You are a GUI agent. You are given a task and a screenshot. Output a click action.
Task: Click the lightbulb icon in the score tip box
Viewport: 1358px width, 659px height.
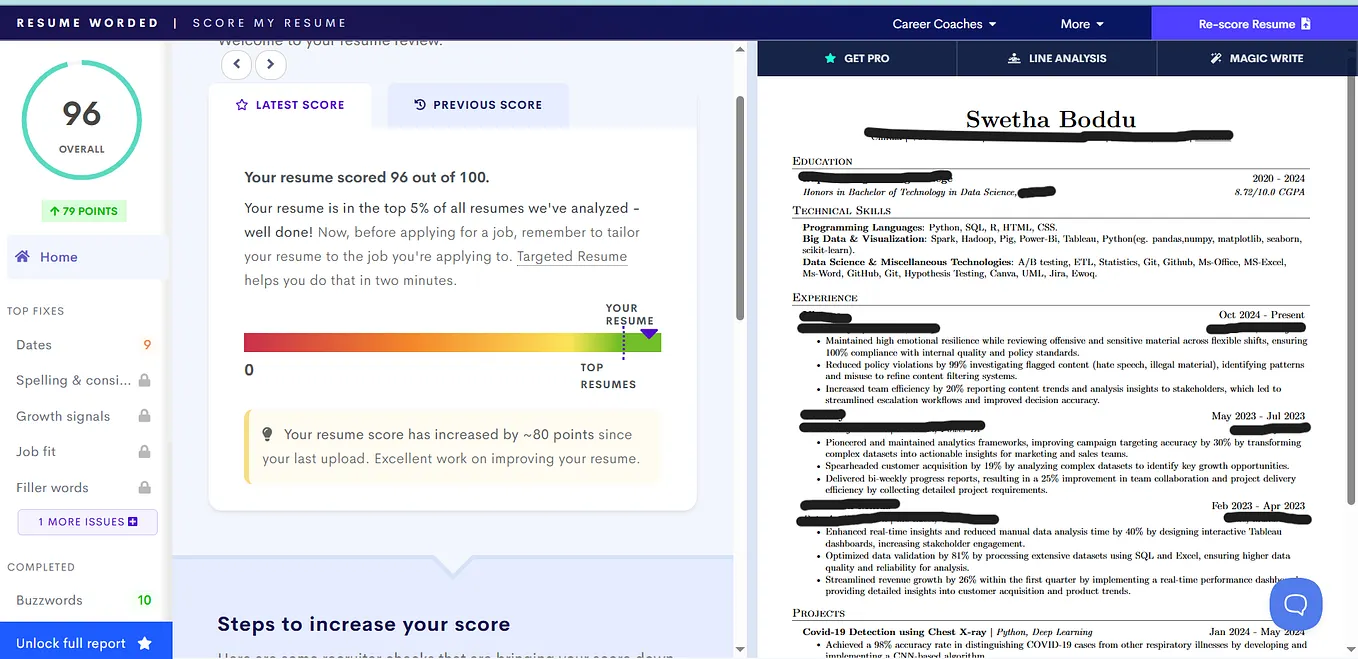(266, 433)
